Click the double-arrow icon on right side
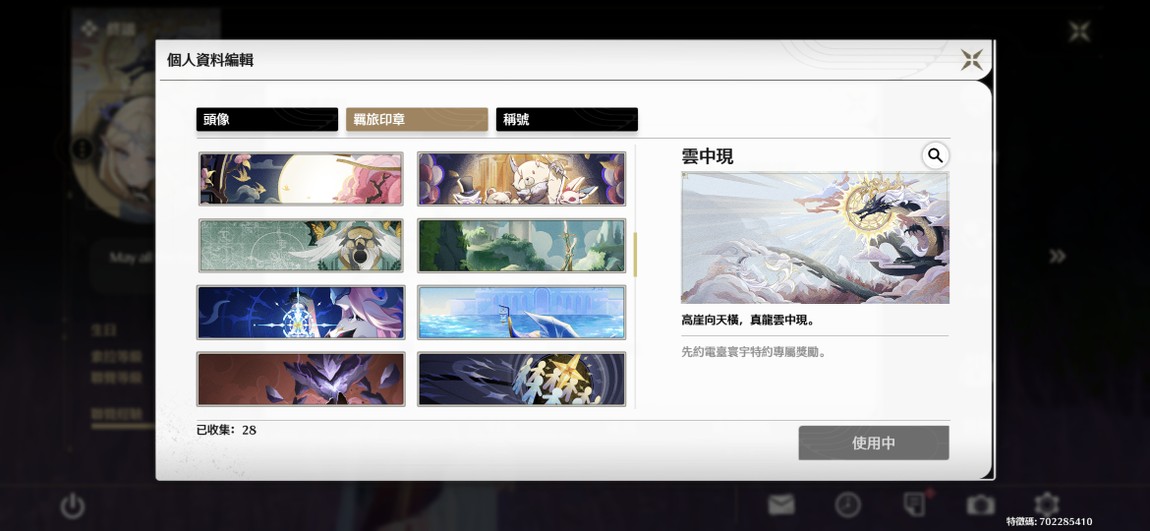 pyautogui.click(x=1057, y=256)
